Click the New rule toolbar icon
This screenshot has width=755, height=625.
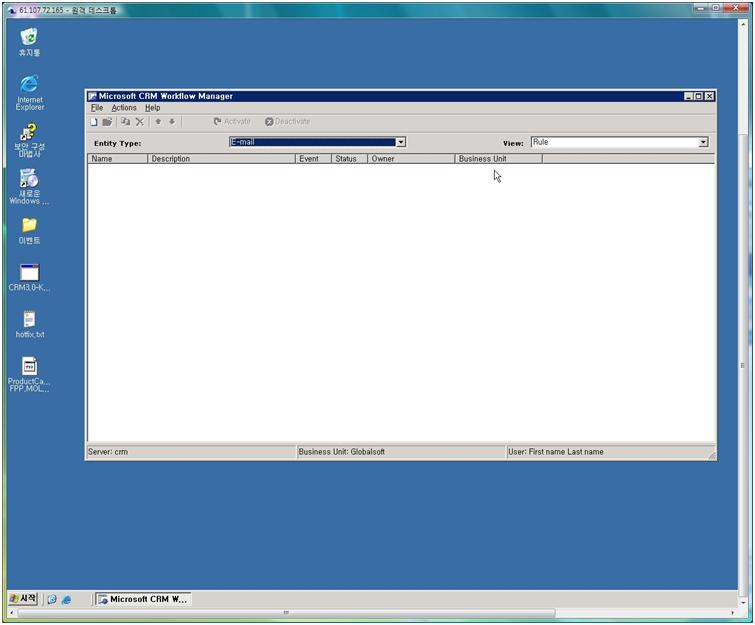pos(94,122)
